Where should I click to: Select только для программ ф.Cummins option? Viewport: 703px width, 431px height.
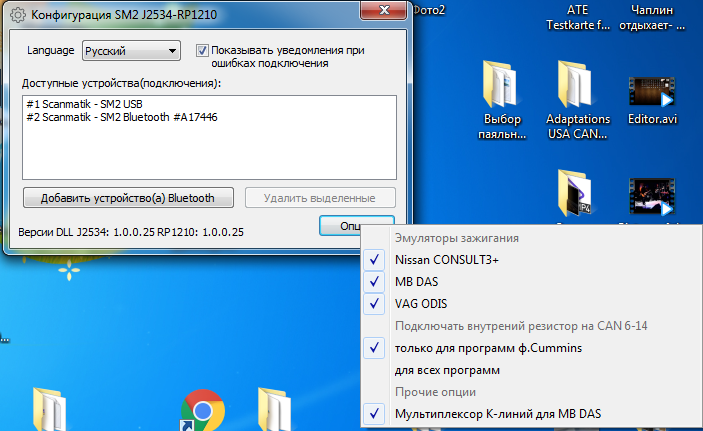pos(531,348)
